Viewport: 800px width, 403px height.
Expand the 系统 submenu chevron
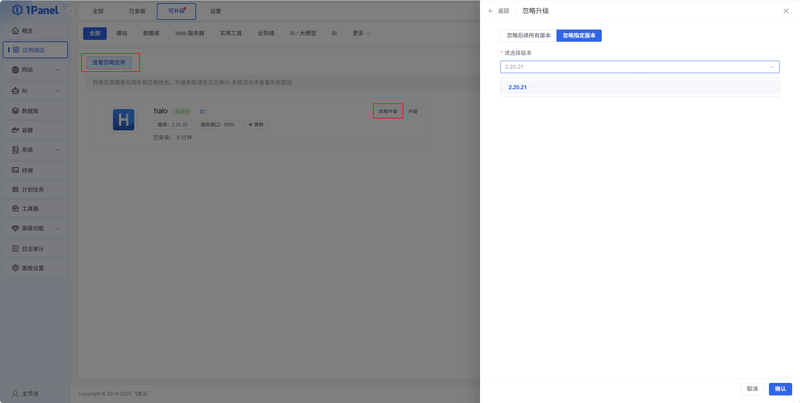[57, 150]
